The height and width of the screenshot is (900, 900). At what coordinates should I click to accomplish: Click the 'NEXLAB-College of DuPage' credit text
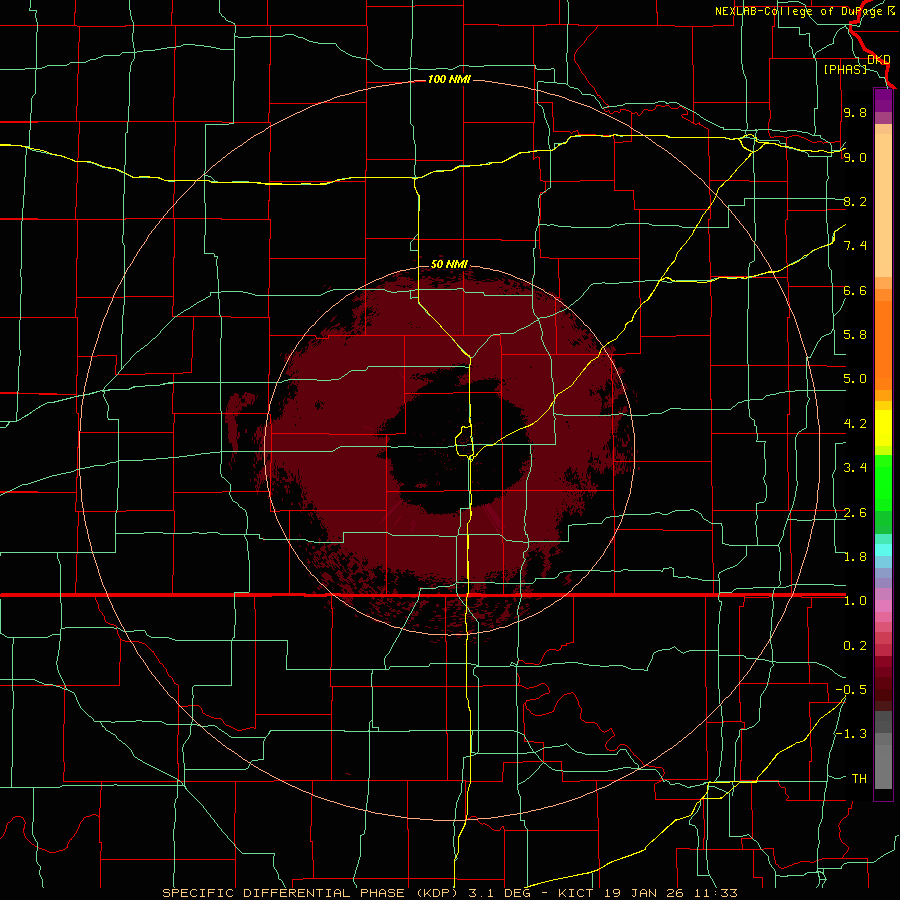[800, 11]
